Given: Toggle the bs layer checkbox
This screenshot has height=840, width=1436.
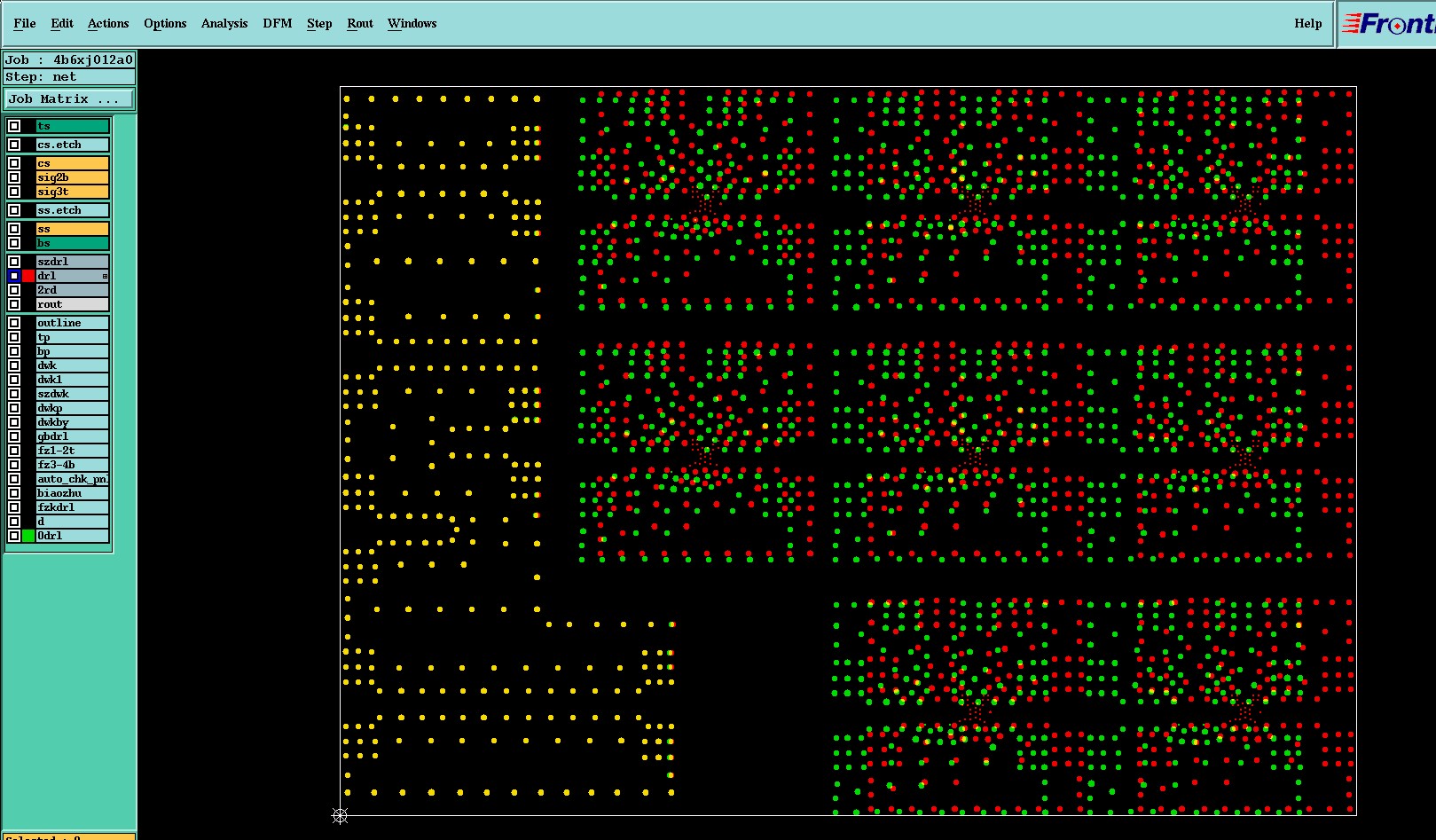Looking at the screenshot, I should click(14, 243).
